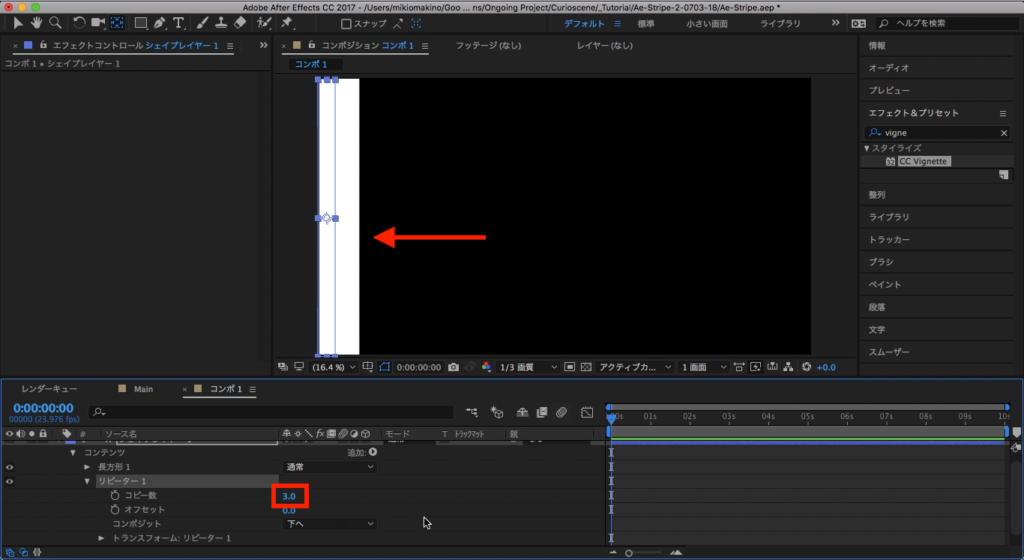Select the Eraser tool
1024x560 pixels.
(240, 22)
